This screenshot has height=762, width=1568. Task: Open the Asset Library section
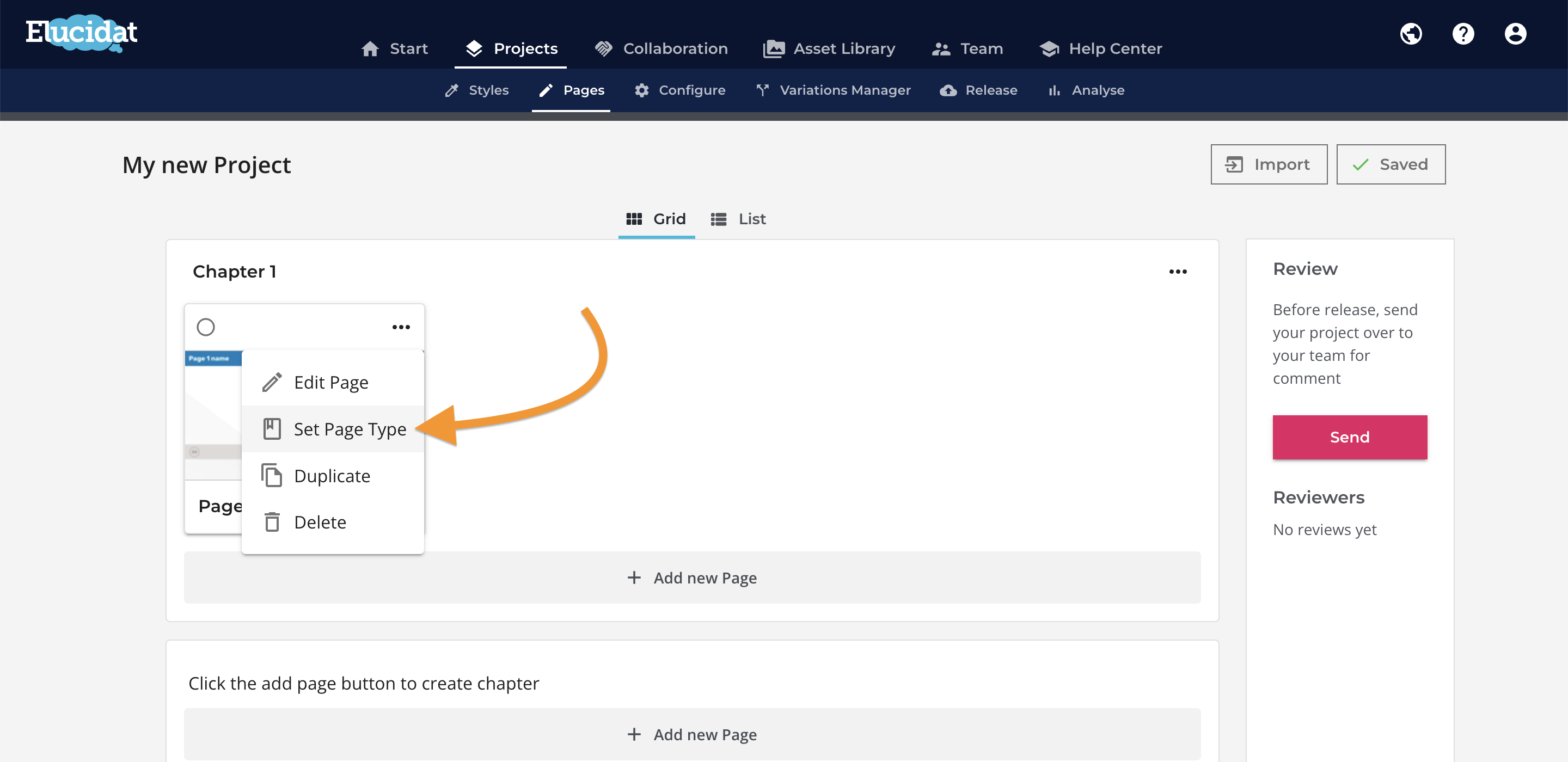point(829,48)
